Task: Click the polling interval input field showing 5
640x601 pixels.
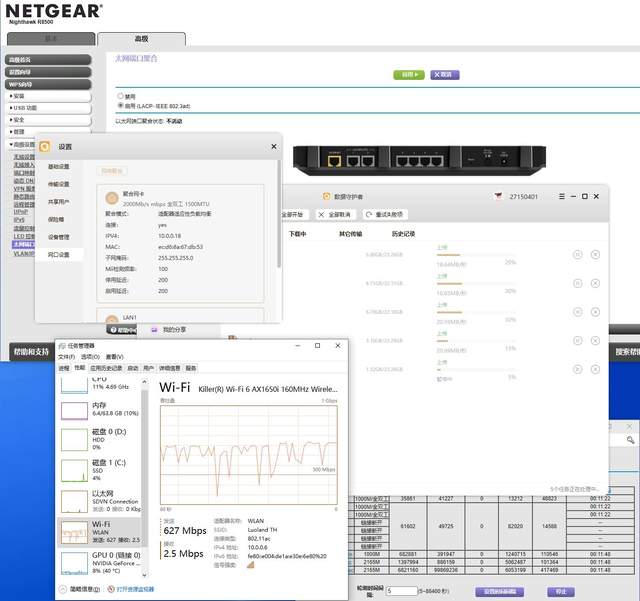Action: (402, 591)
